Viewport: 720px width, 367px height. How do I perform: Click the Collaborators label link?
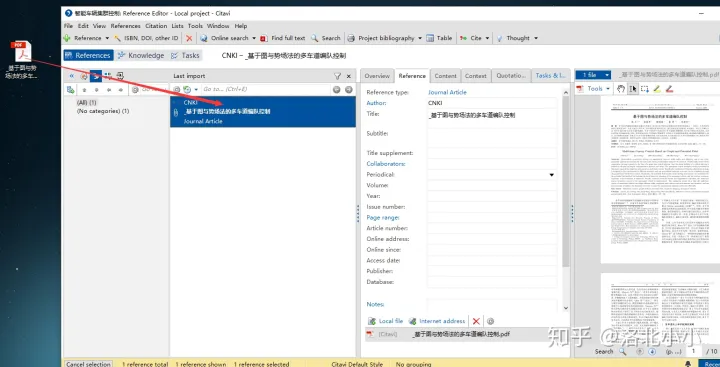click(x=386, y=164)
